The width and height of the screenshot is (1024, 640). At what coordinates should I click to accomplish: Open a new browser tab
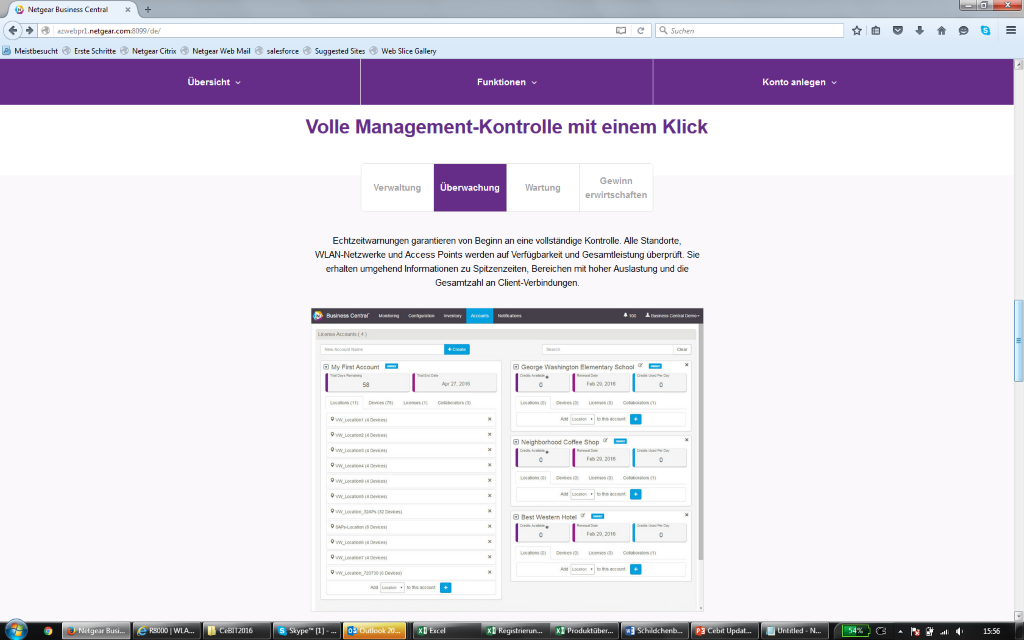click(148, 10)
